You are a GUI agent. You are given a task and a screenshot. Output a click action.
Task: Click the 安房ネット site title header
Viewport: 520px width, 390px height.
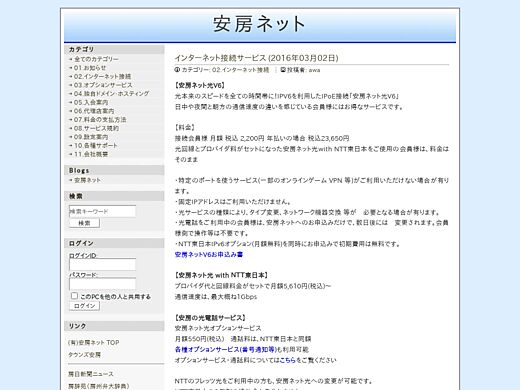(x=259, y=24)
